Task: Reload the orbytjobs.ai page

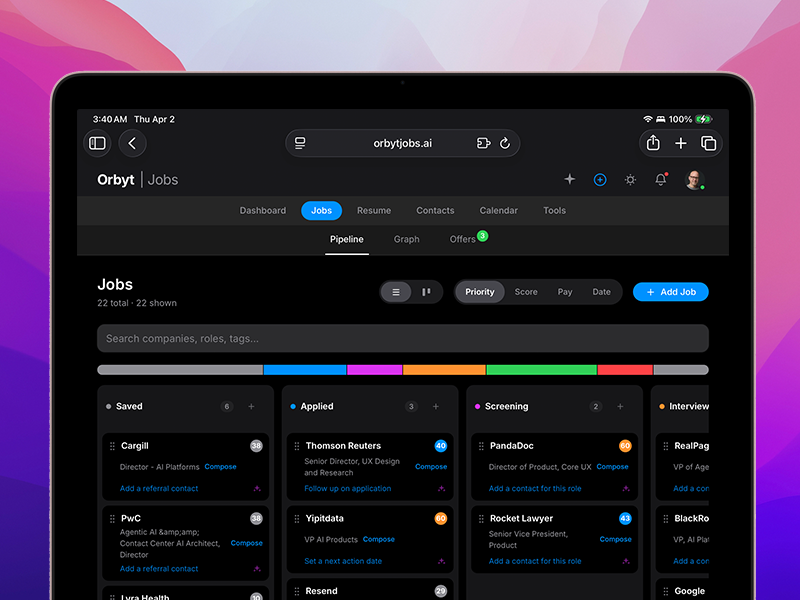Action: (505, 143)
